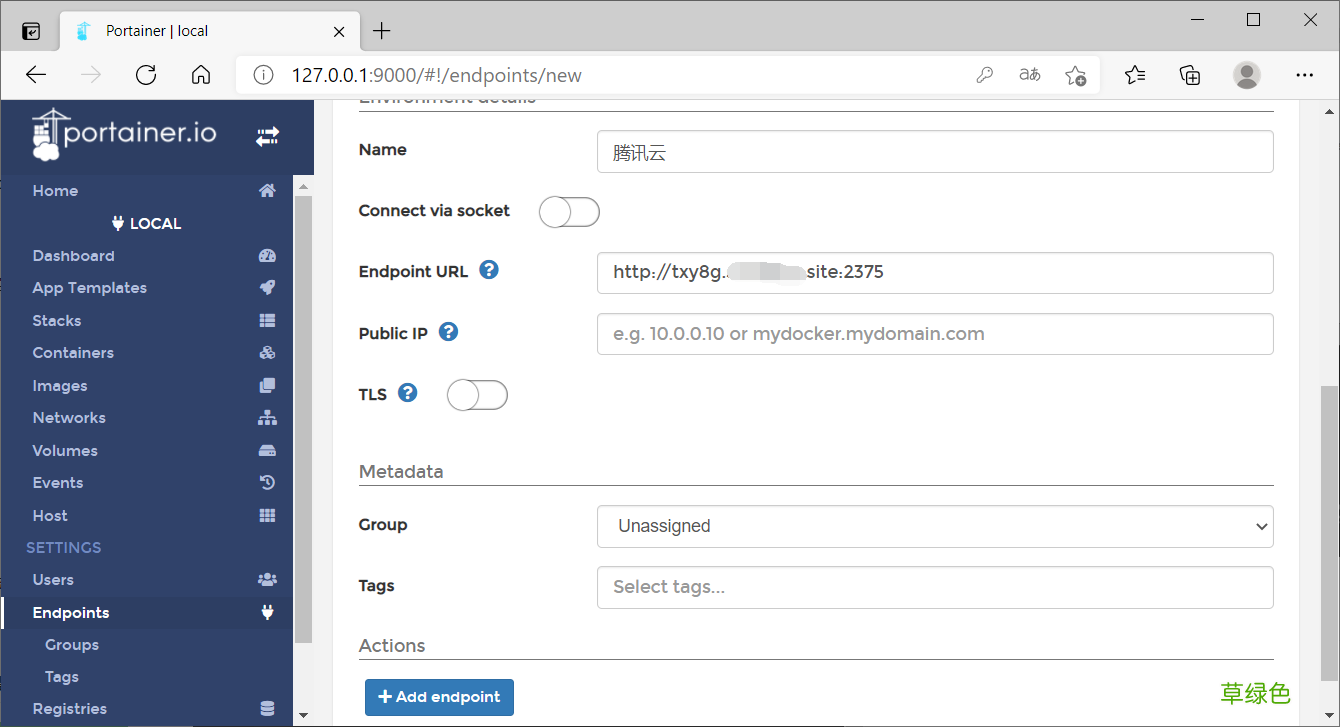Open the Group dropdown set to Unassigned
The image size is (1340, 727).
(935, 526)
